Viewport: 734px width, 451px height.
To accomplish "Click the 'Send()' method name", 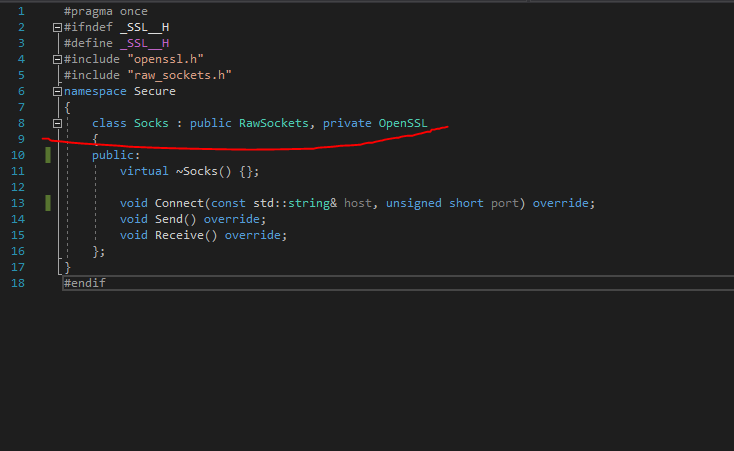I will click(x=176, y=219).
